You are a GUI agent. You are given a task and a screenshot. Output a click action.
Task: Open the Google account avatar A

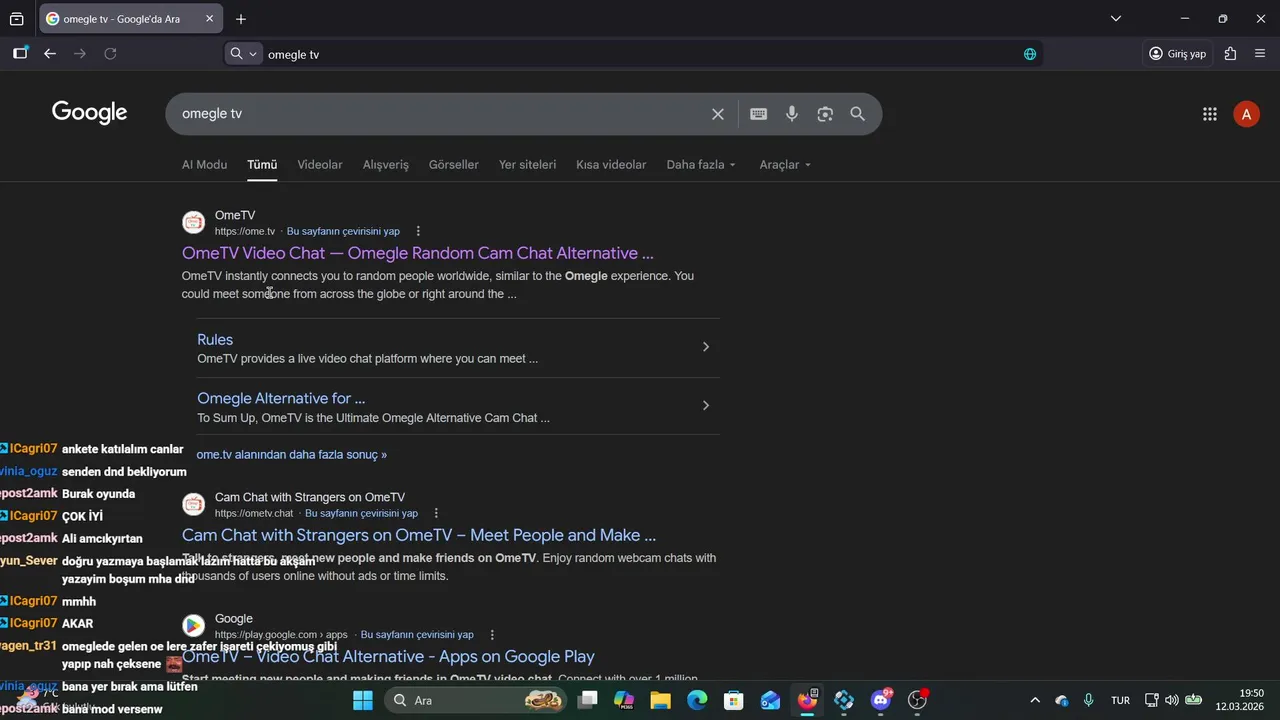[x=1246, y=114]
